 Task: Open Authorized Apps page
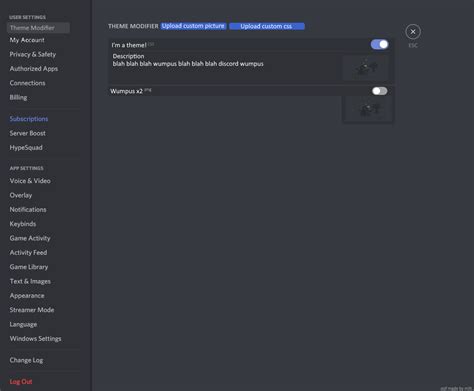(34, 69)
